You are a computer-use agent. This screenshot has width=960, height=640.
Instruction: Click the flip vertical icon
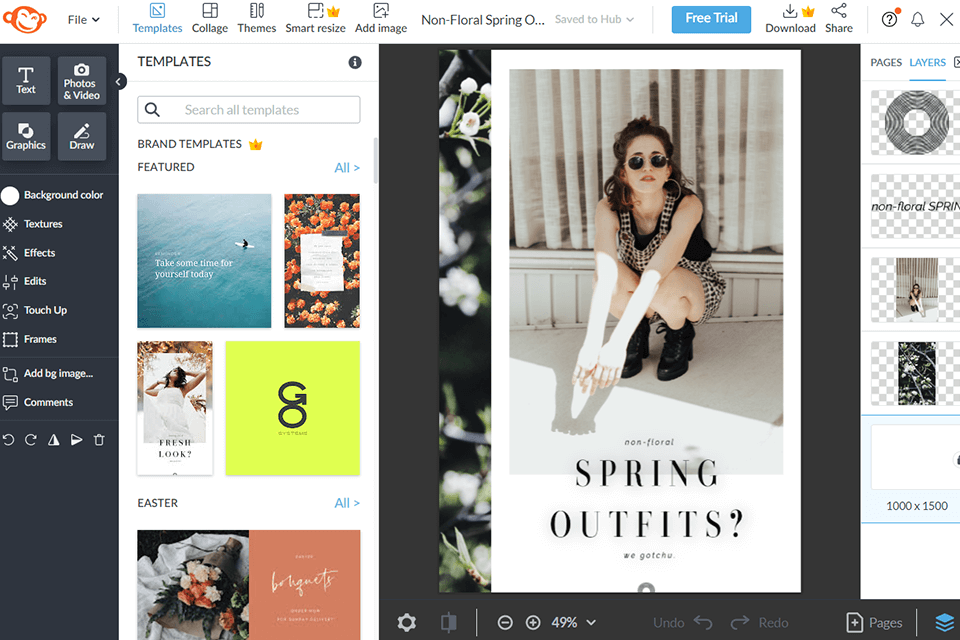tap(77, 440)
